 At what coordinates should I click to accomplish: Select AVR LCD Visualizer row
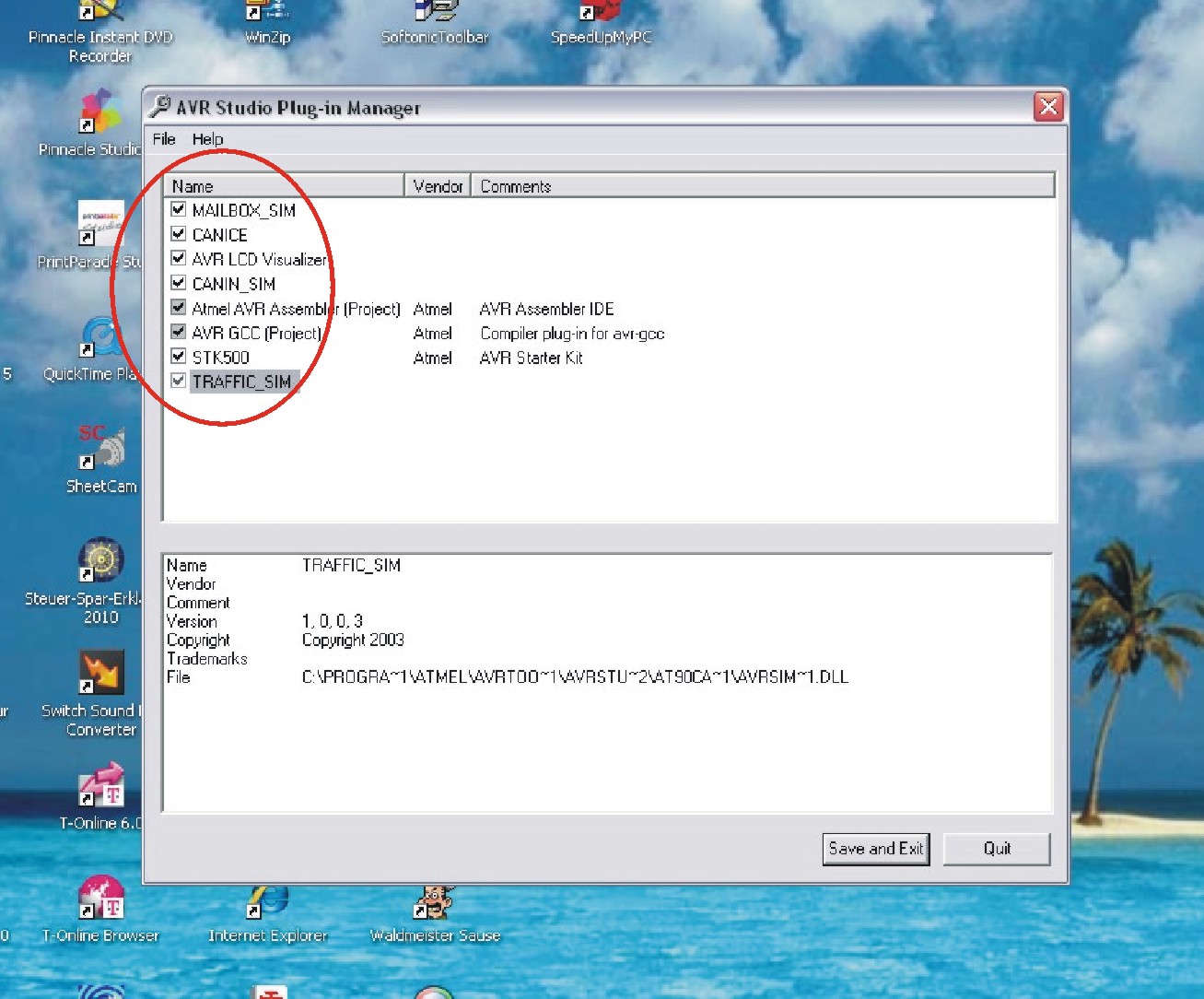(x=260, y=259)
